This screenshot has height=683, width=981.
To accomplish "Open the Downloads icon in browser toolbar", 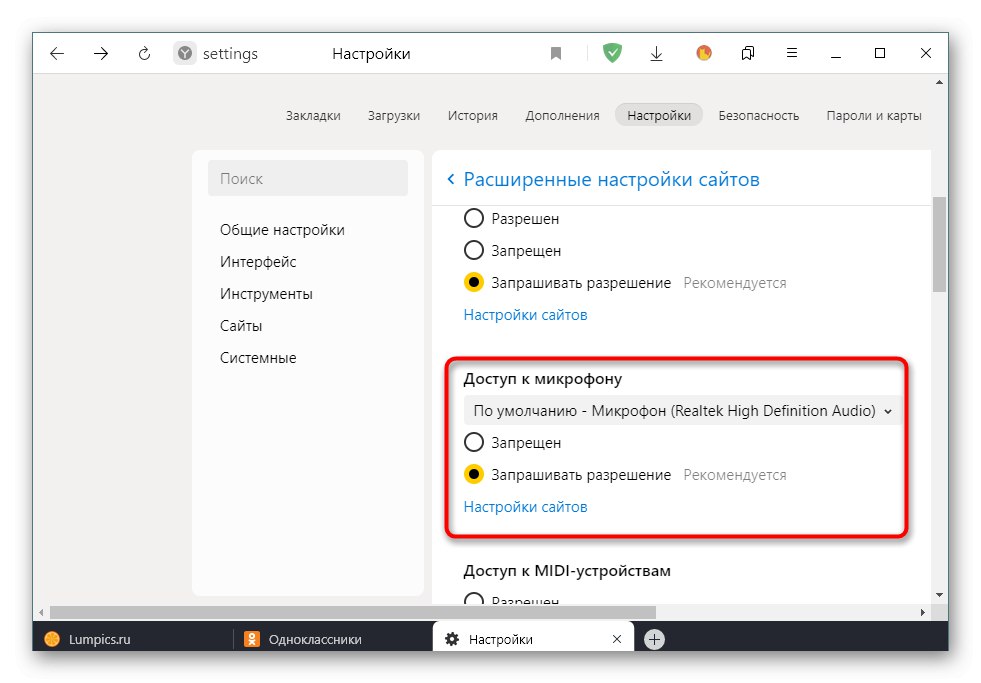I will point(656,53).
